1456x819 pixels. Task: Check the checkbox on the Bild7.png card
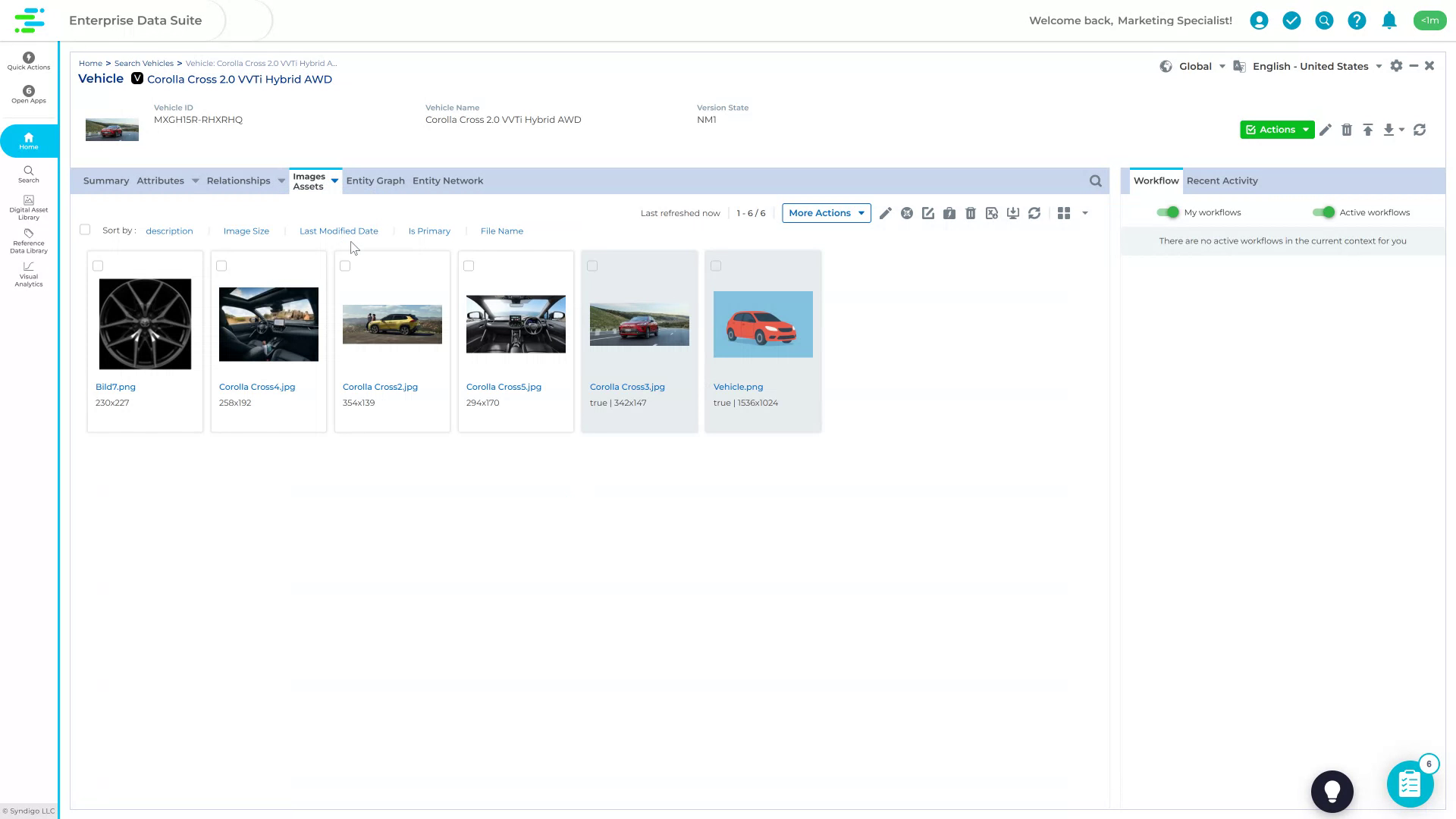click(x=98, y=265)
